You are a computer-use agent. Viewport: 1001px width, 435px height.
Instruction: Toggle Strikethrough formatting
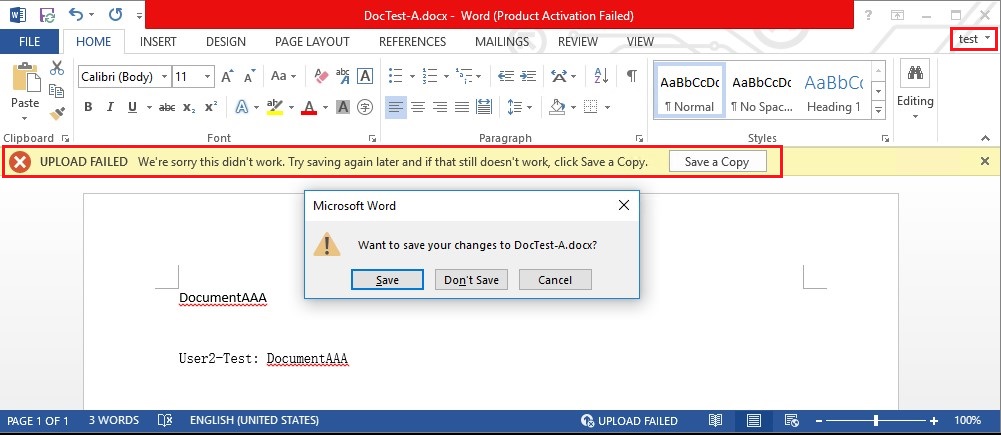167,107
